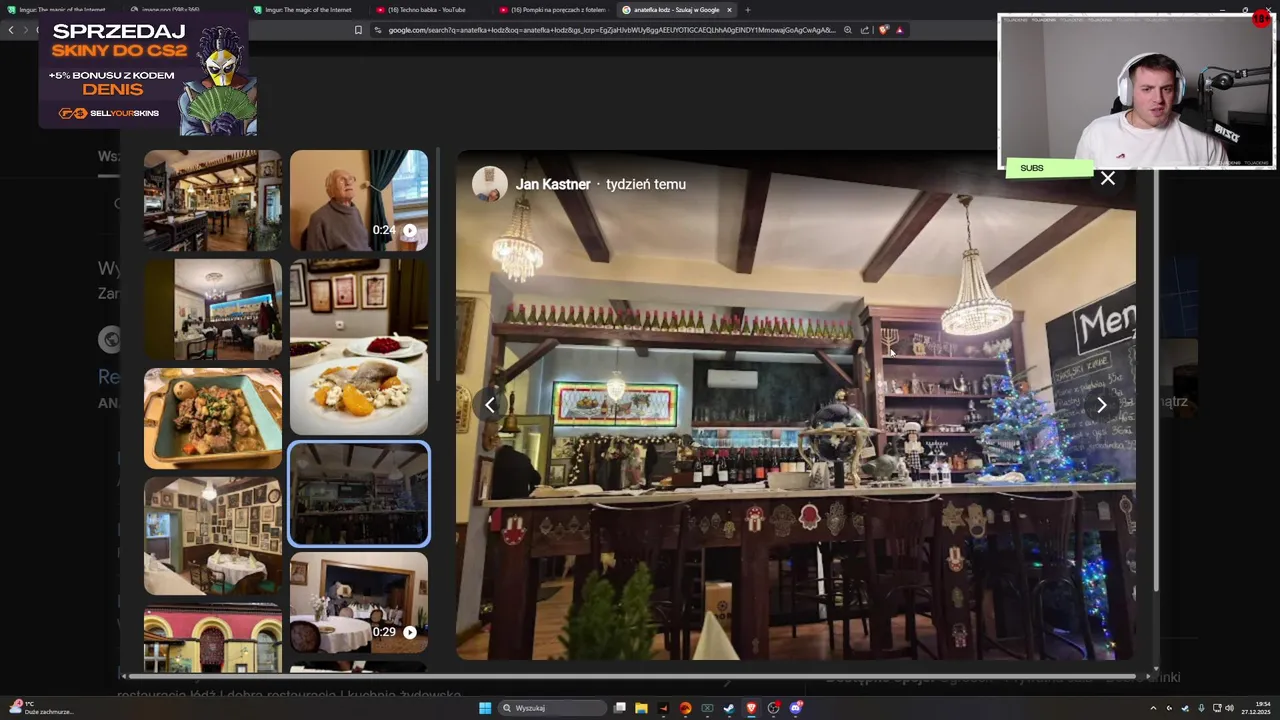The width and height of the screenshot is (1280, 720).
Task: Open Steam from the taskbar
Action: (x=729, y=708)
